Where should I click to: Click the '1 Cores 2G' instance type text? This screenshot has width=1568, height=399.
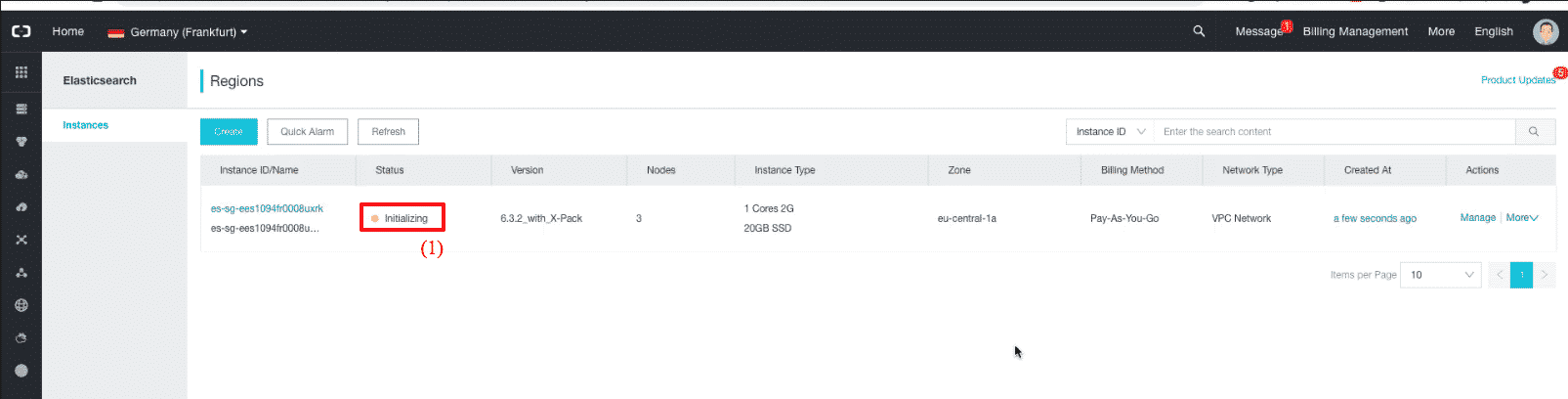769,208
